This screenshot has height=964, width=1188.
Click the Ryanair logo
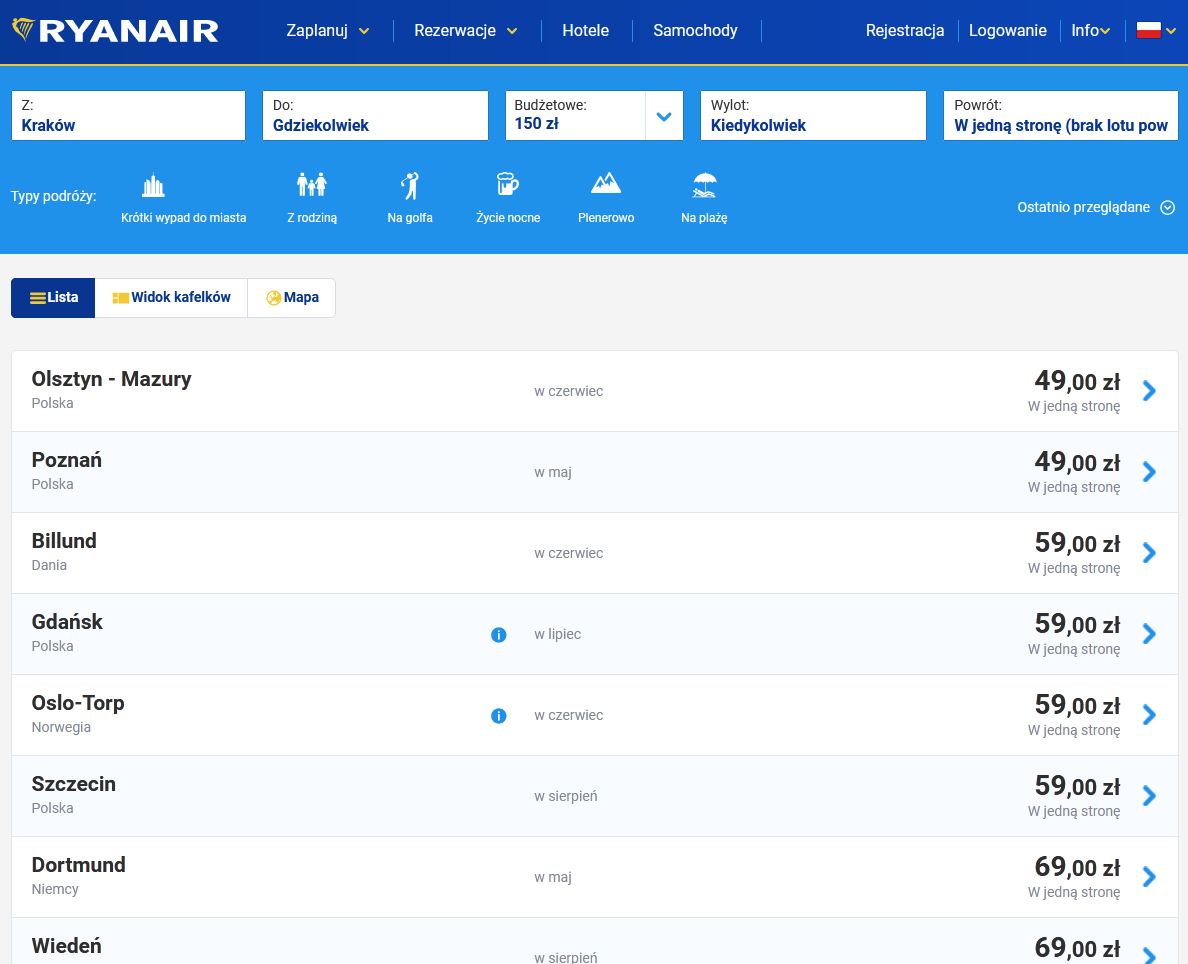click(x=115, y=31)
